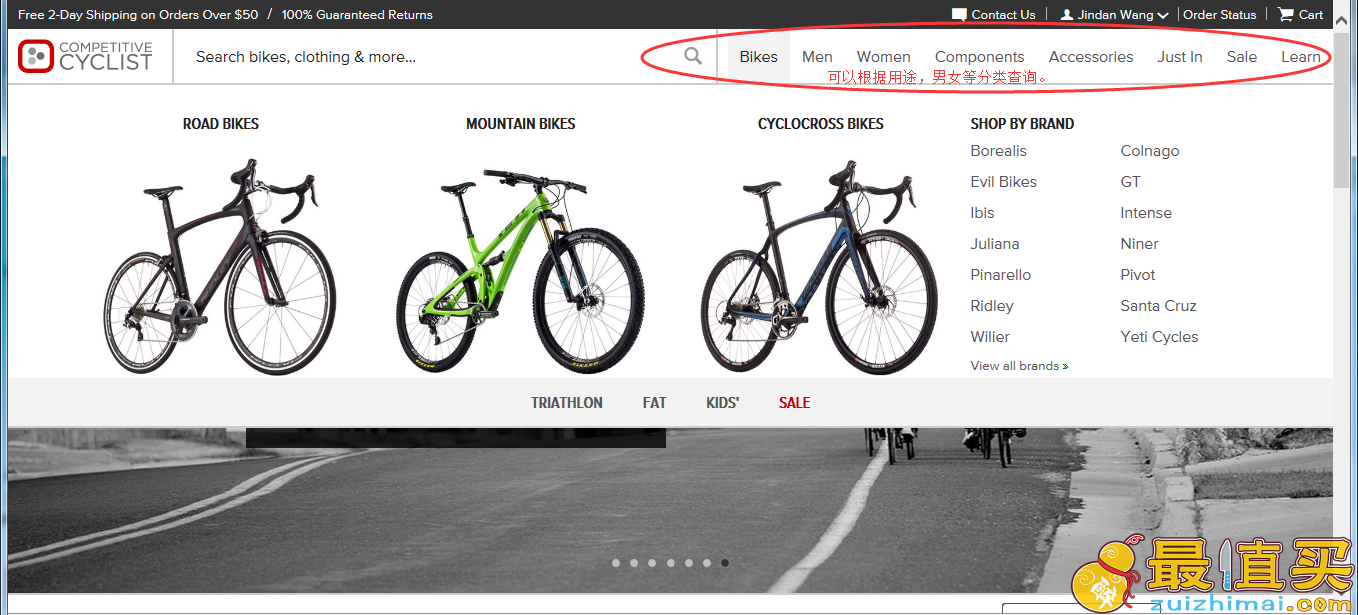
Task: Select the Evil Bikes brand
Action: click(x=1003, y=182)
